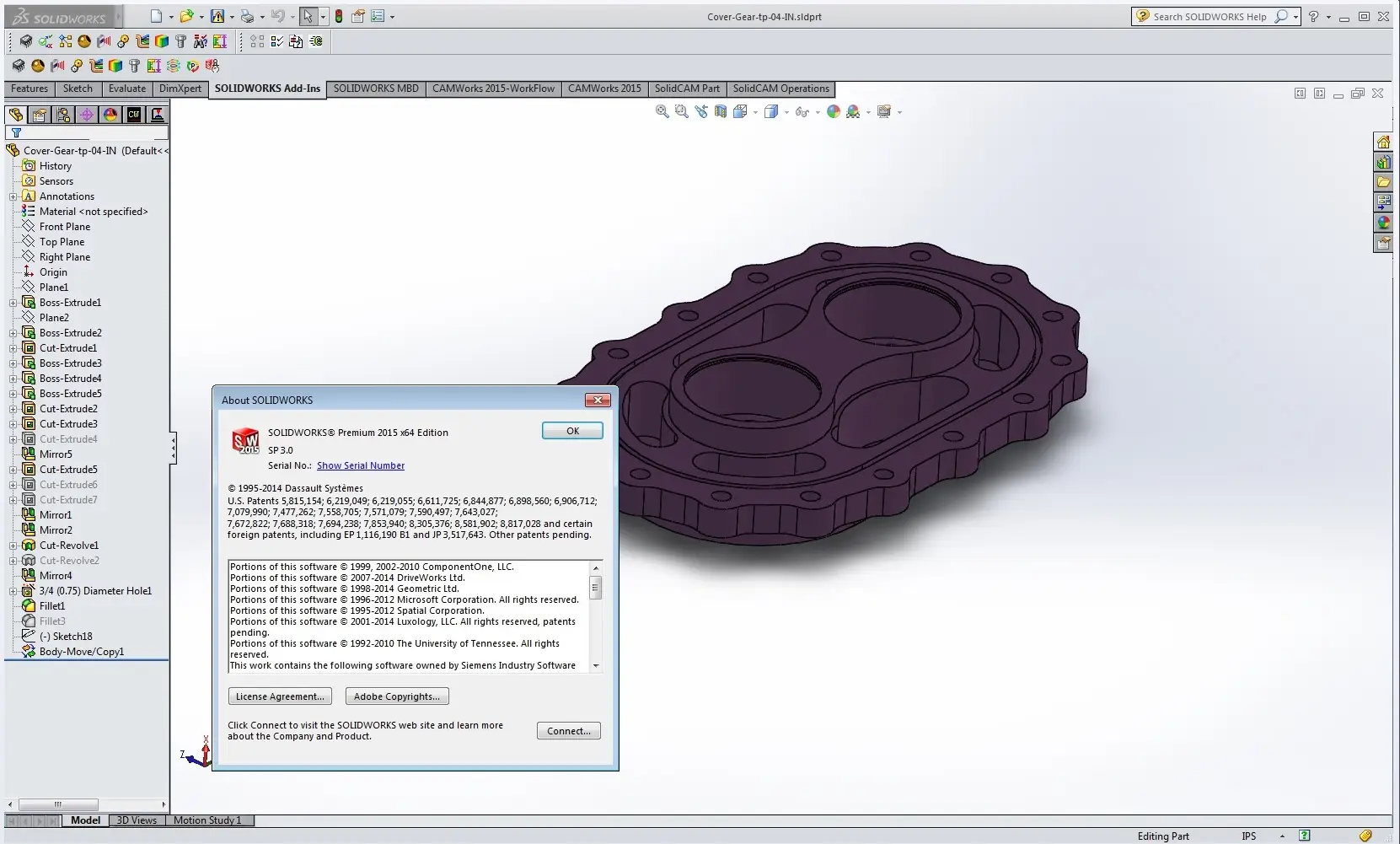Viewport: 1400px width, 844px height.
Task: Switch to the Motion Study 1 tab
Action: pos(207,820)
